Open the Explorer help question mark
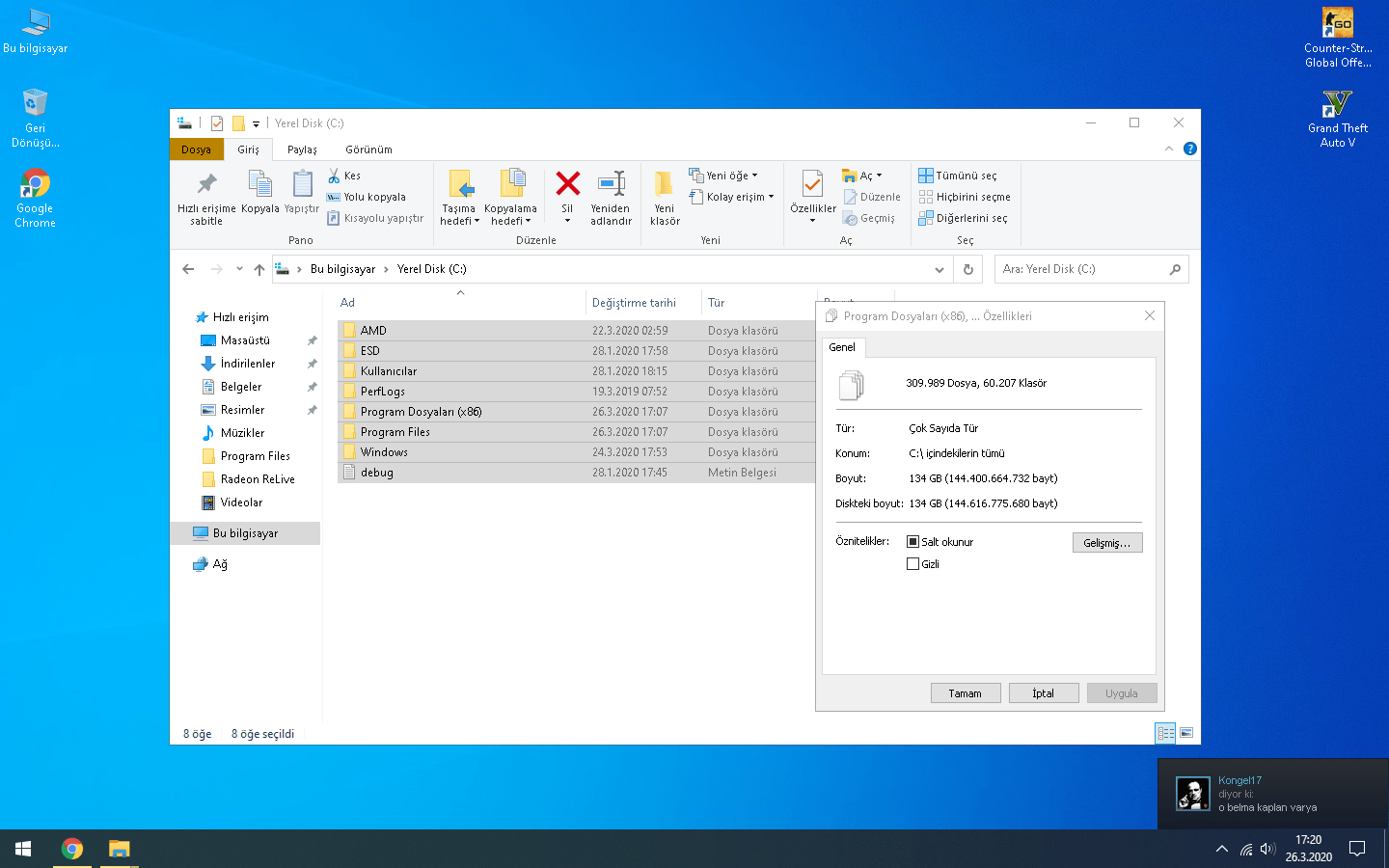Screen dimensions: 1389x868 pos(1190,149)
